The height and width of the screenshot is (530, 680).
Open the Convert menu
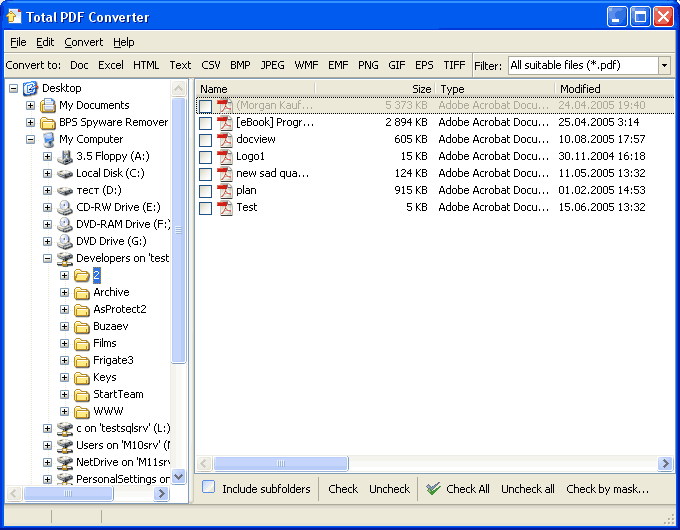(x=84, y=42)
